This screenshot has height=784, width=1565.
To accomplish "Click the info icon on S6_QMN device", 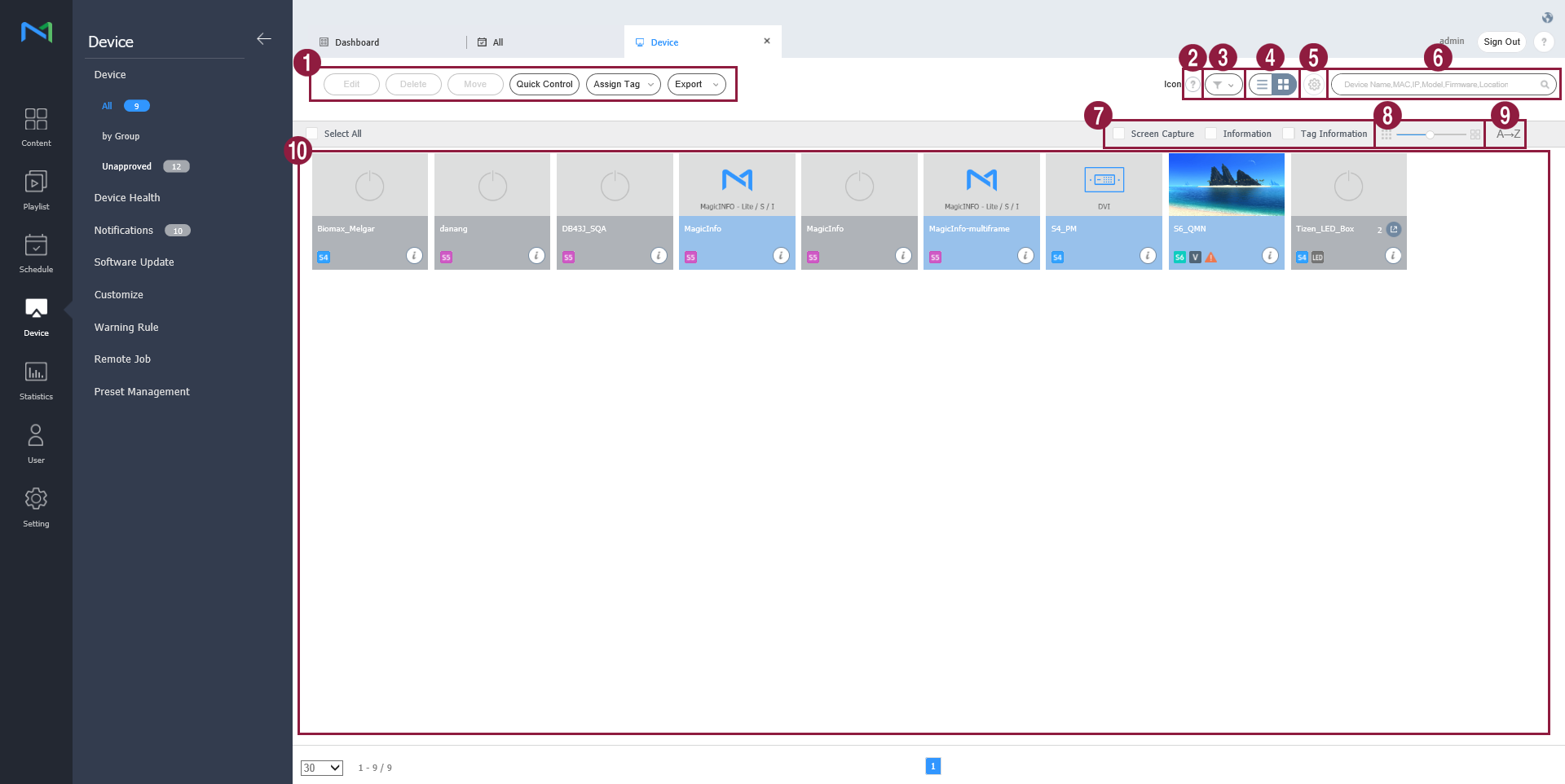I will 1269,256.
